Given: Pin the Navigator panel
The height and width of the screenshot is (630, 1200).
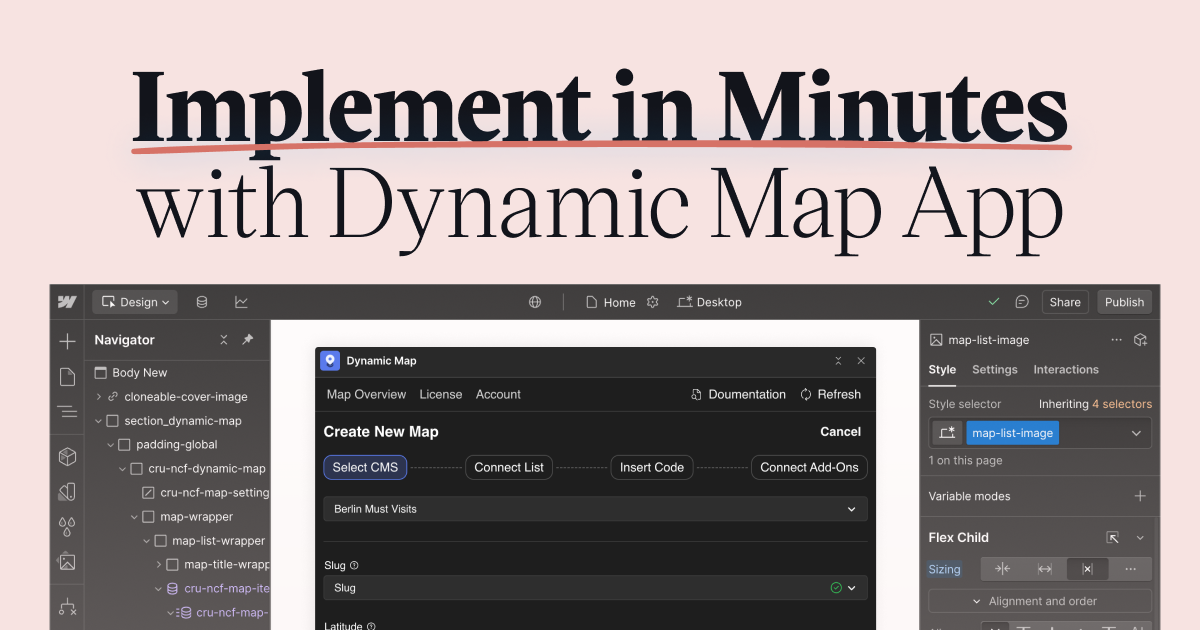Looking at the screenshot, I should tap(247, 340).
